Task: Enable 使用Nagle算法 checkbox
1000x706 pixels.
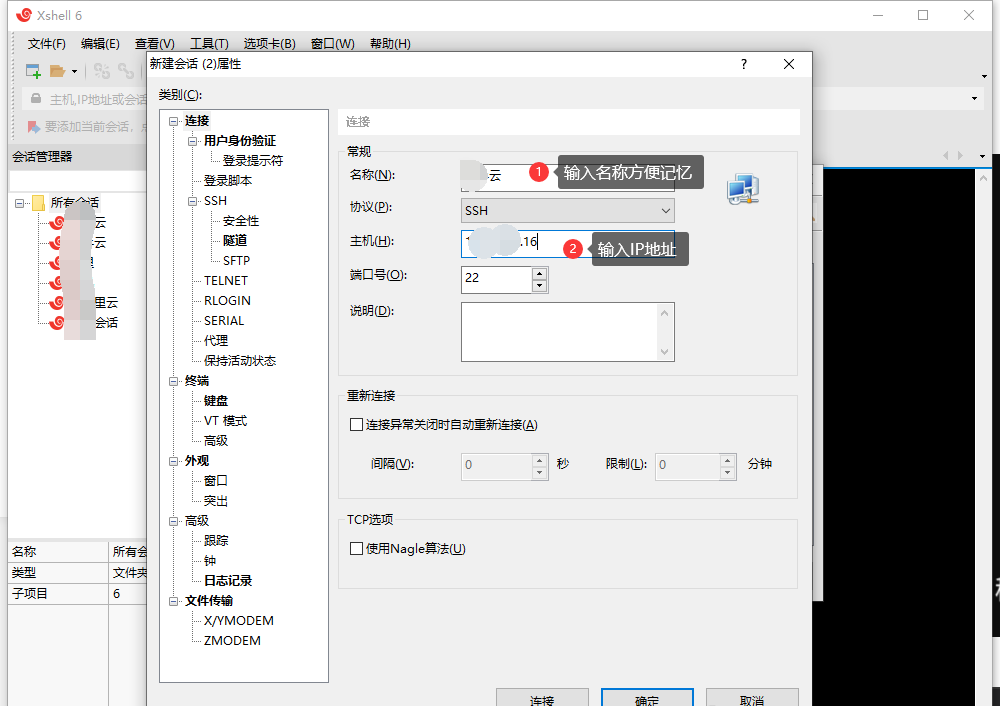Action: [357, 548]
